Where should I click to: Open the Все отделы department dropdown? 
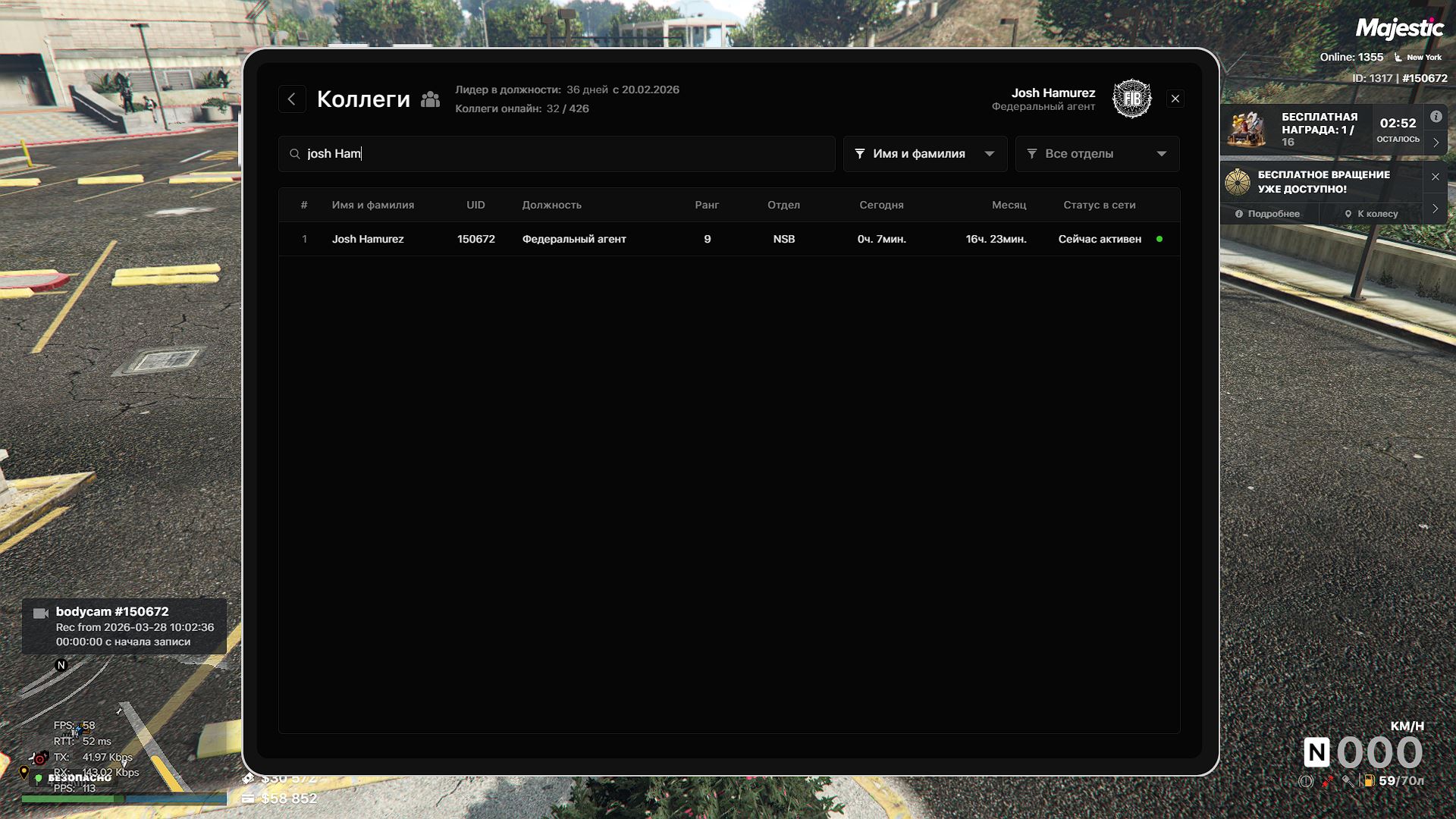1097,154
